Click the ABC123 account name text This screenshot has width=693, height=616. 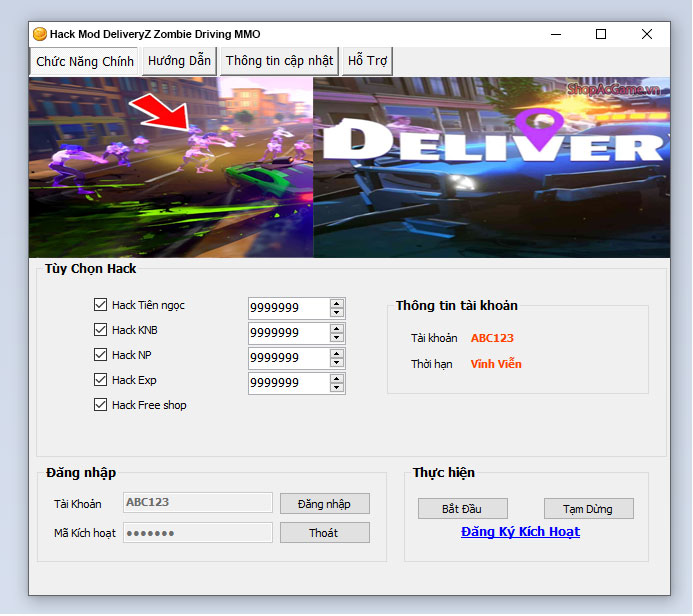click(x=492, y=338)
